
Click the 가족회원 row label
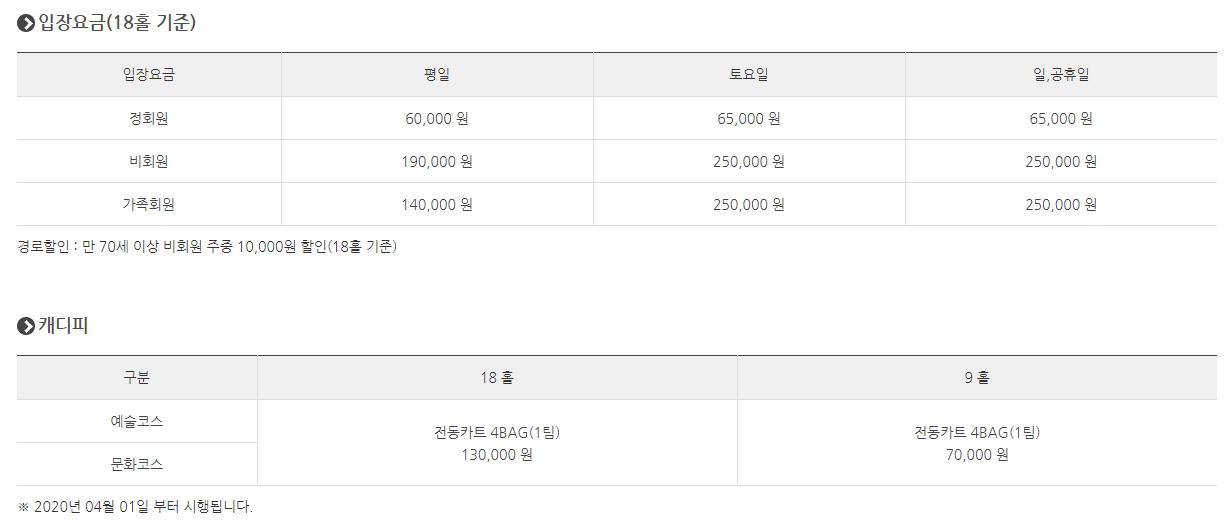[x=149, y=204]
